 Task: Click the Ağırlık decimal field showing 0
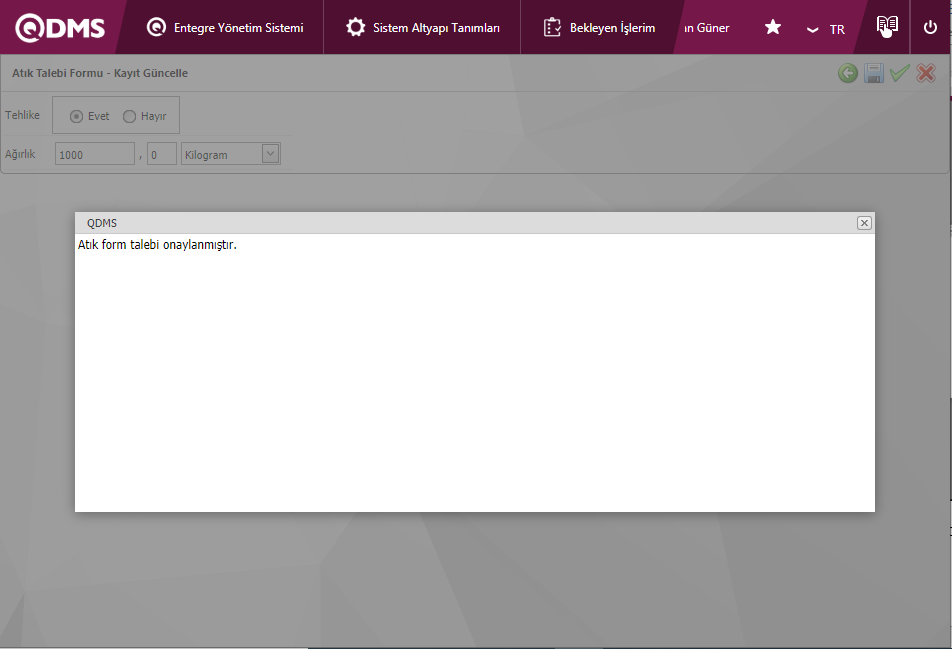[x=162, y=154]
